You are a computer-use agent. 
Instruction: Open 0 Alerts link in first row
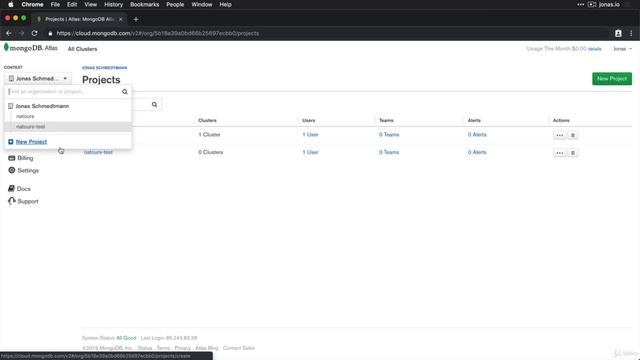point(477,135)
